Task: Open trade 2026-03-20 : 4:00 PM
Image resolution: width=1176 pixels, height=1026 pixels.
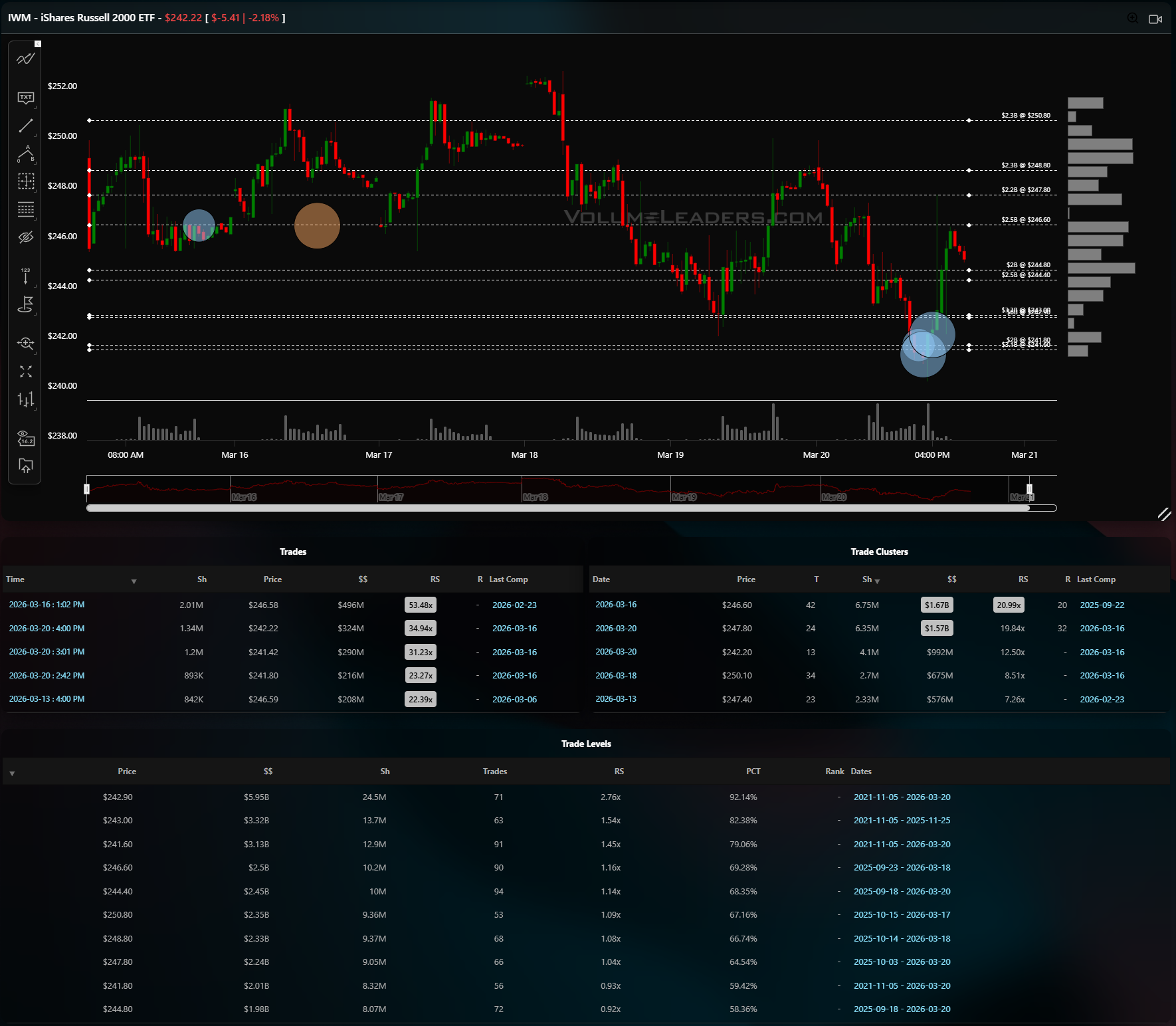Action: [x=47, y=629]
